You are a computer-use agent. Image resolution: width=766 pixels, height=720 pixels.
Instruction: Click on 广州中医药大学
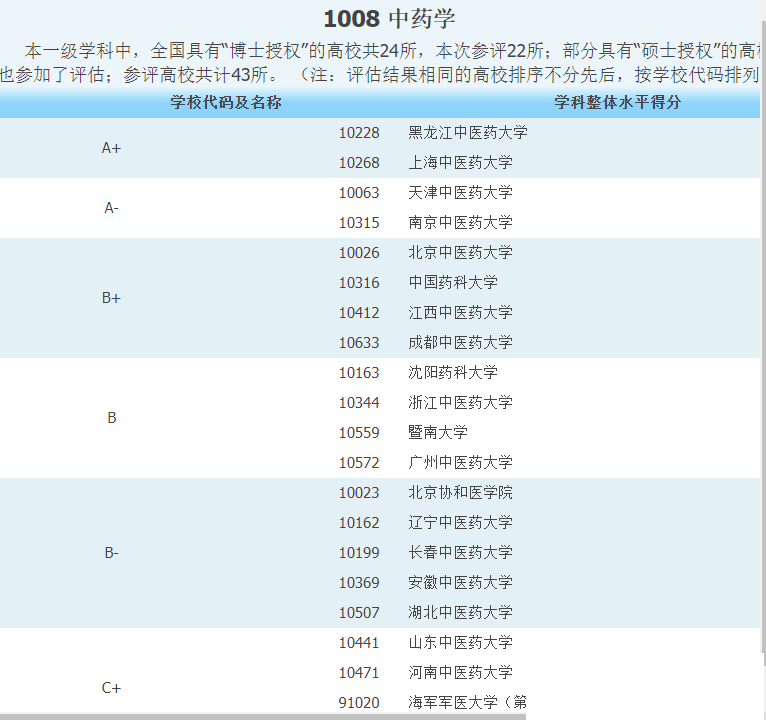[460, 463]
